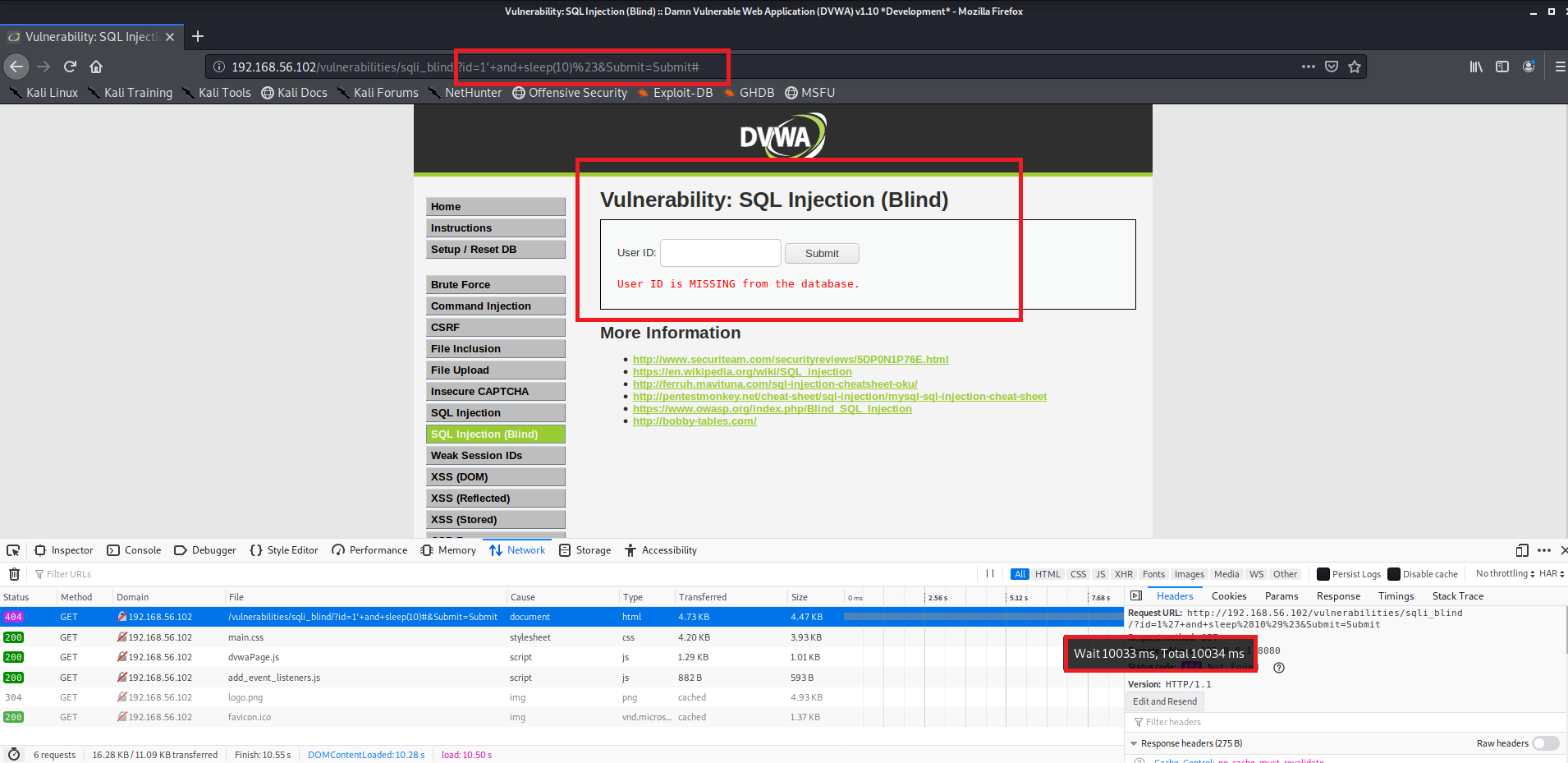Open the MSFU bookmark

[810, 93]
